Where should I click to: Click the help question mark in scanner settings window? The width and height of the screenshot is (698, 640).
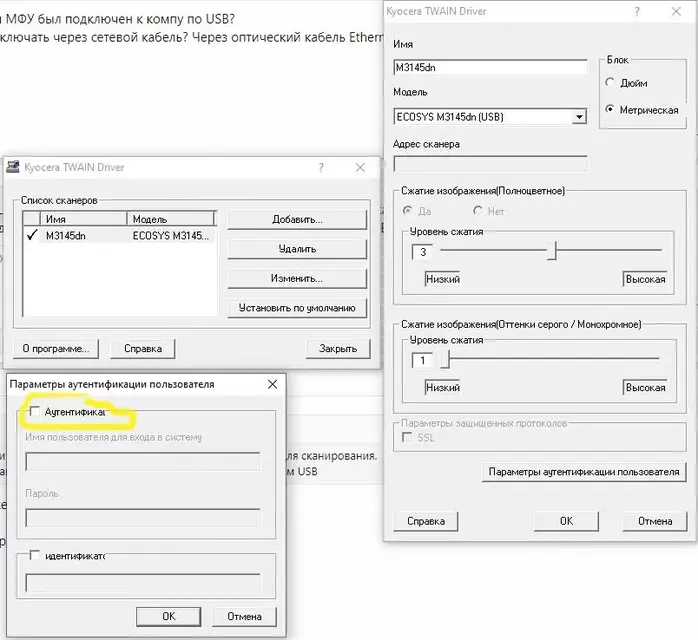coord(637,12)
